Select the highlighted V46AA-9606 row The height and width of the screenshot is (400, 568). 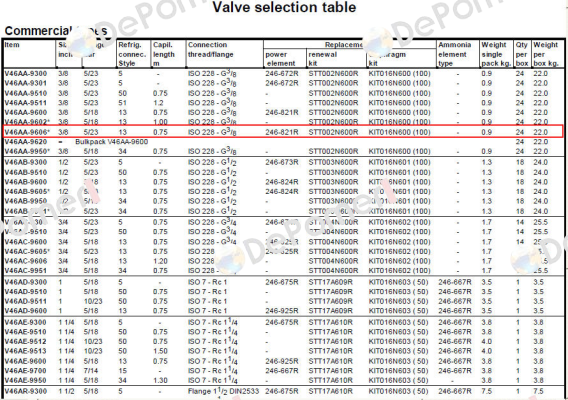[x=283, y=132]
